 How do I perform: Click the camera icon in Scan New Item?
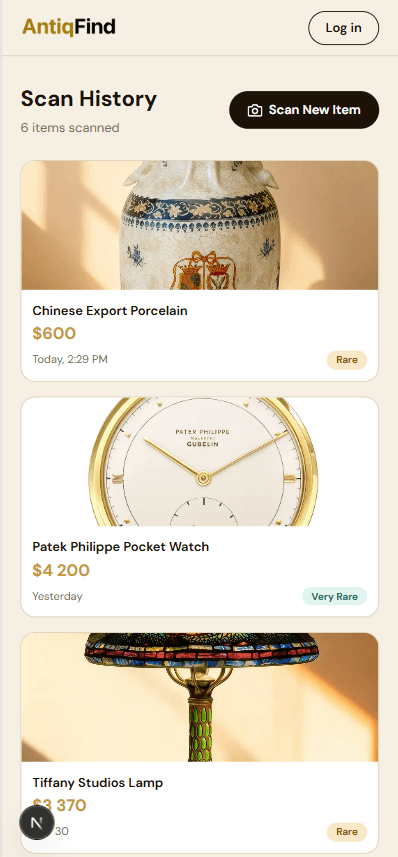(255, 110)
